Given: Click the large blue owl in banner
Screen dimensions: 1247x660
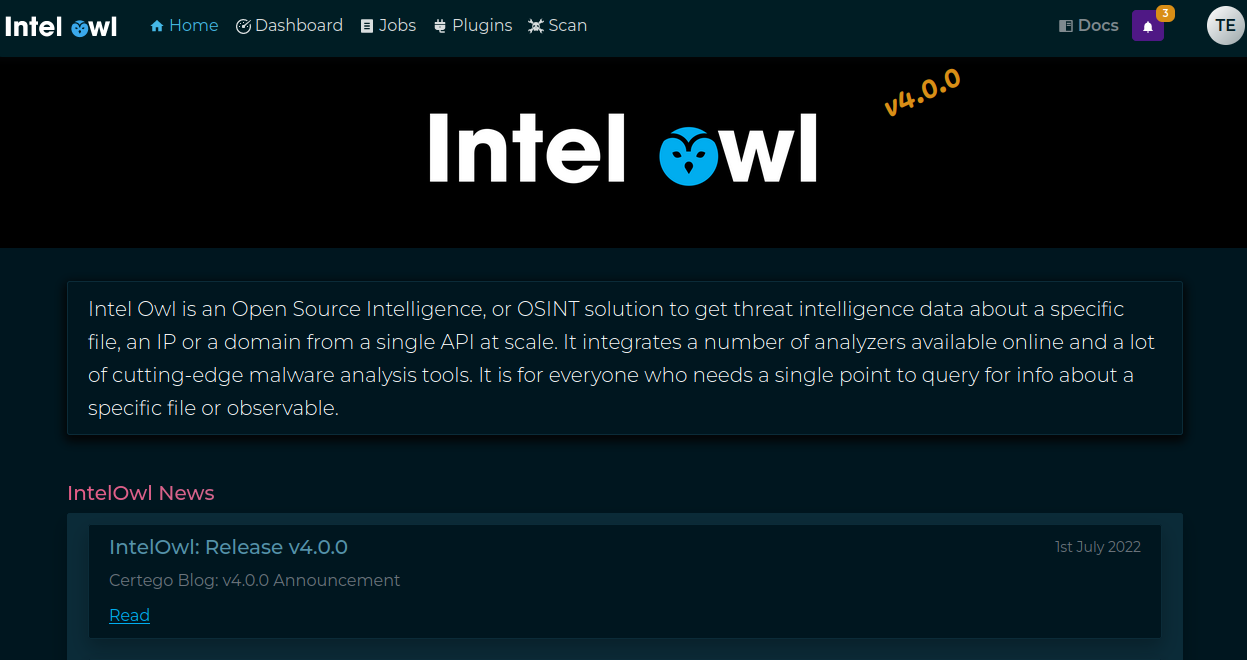Looking at the screenshot, I should tap(689, 155).
